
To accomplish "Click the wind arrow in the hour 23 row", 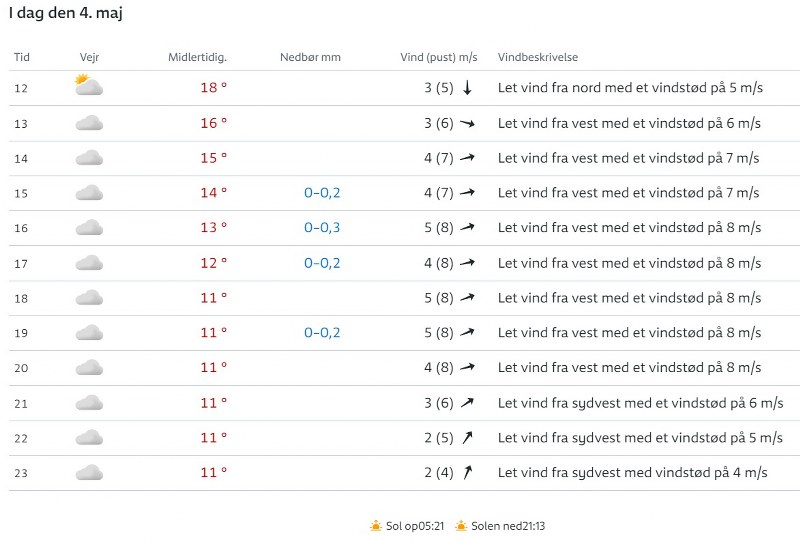I will [x=467, y=473].
